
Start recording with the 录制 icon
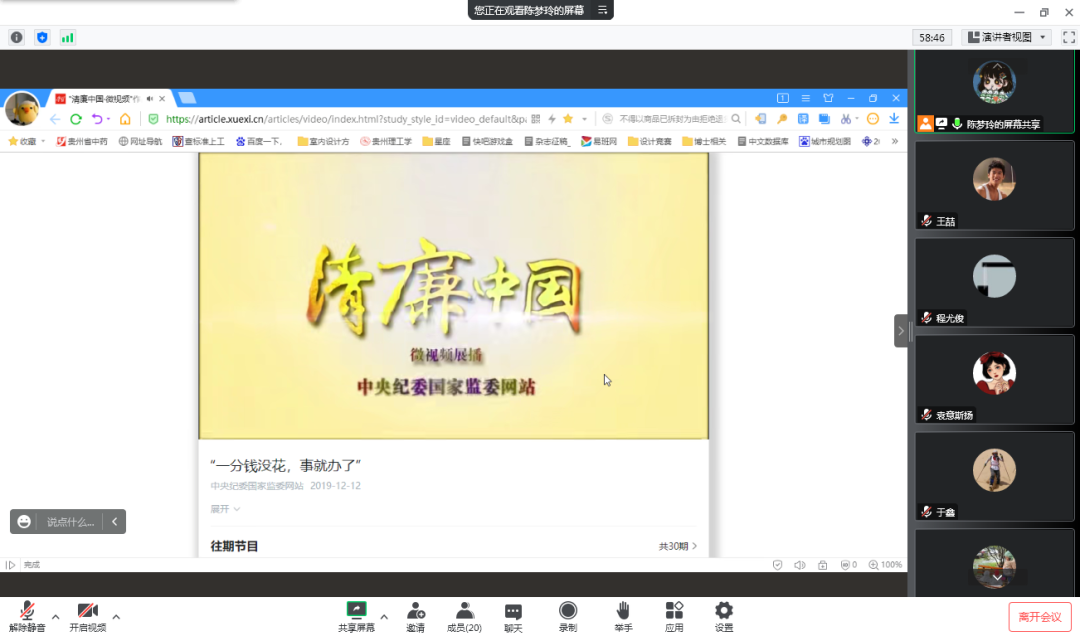pos(568,615)
